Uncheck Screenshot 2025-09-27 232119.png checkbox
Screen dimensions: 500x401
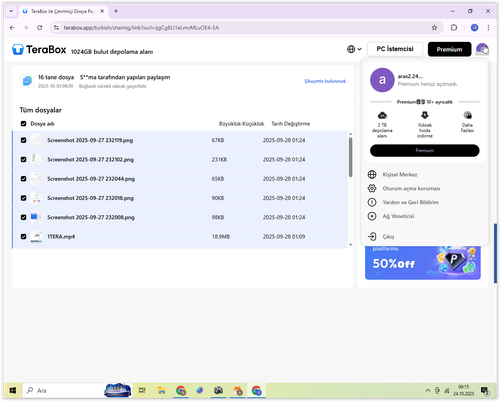click(23, 140)
